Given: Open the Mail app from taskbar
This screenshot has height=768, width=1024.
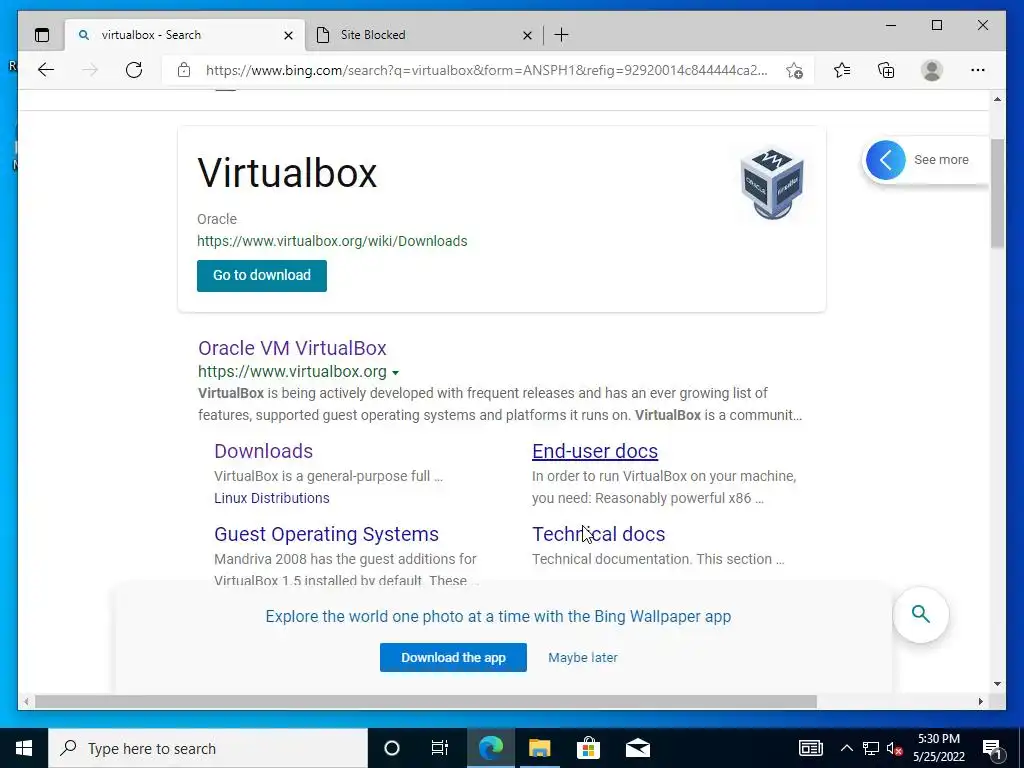Looking at the screenshot, I should 637,748.
